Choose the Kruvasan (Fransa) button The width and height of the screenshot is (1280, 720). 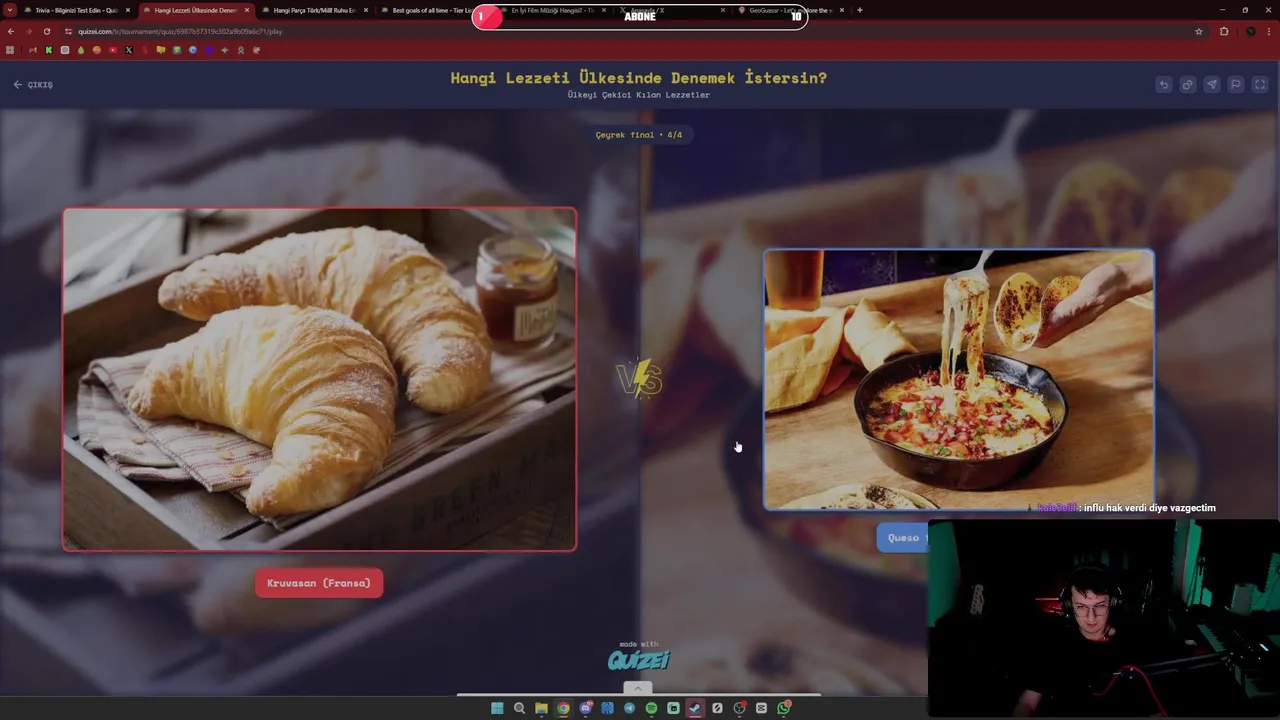pyautogui.click(x=319, y=583)
